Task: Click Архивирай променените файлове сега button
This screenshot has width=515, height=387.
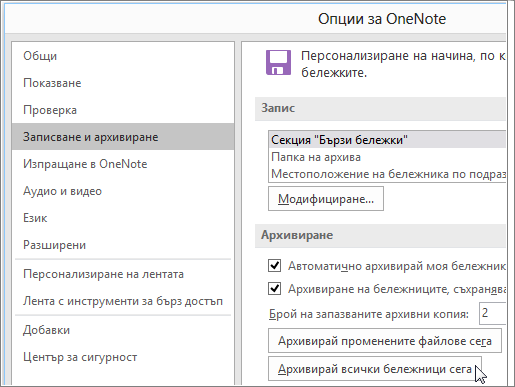Action: [385, 341]
